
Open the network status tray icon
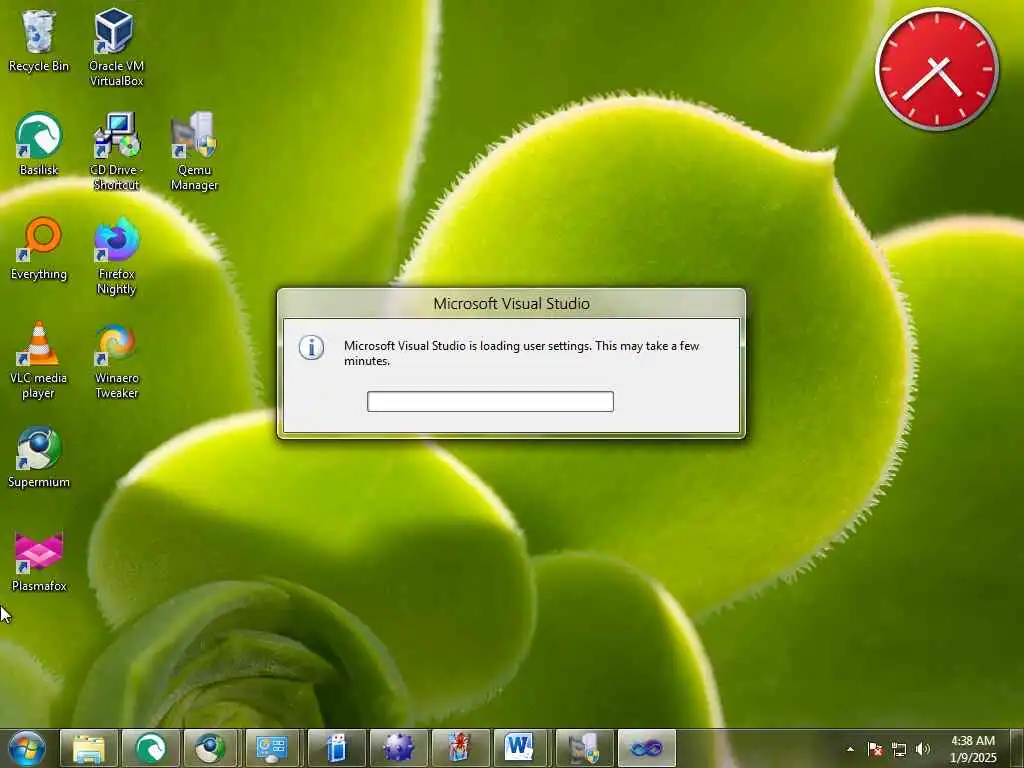tap(899, 749)
